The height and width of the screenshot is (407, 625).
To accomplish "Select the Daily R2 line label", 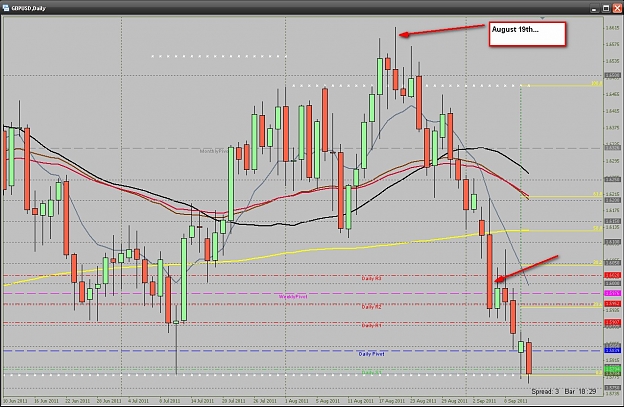I will click(x=371, y=307).
